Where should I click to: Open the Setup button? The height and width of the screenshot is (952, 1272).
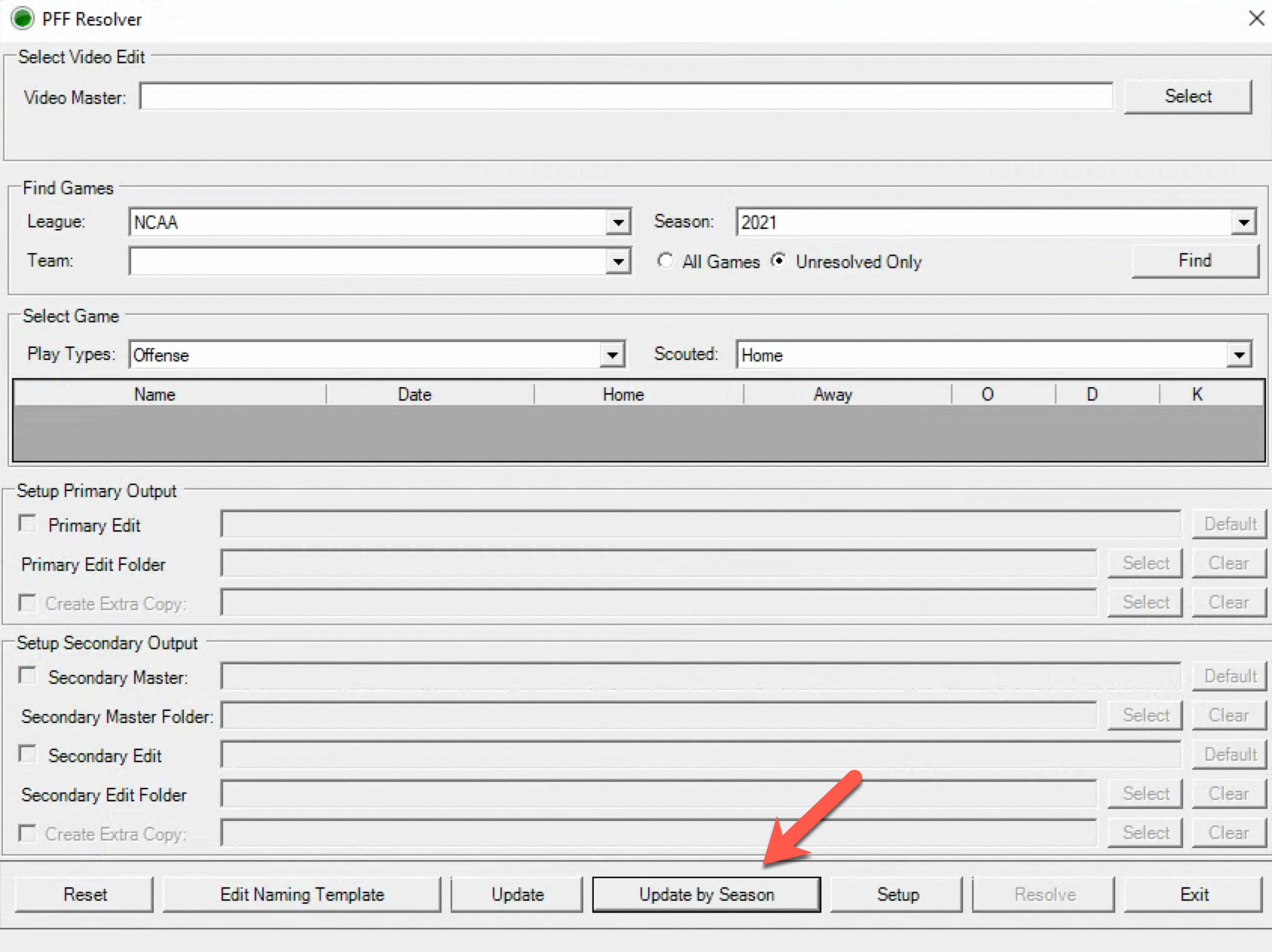point(897,895)
